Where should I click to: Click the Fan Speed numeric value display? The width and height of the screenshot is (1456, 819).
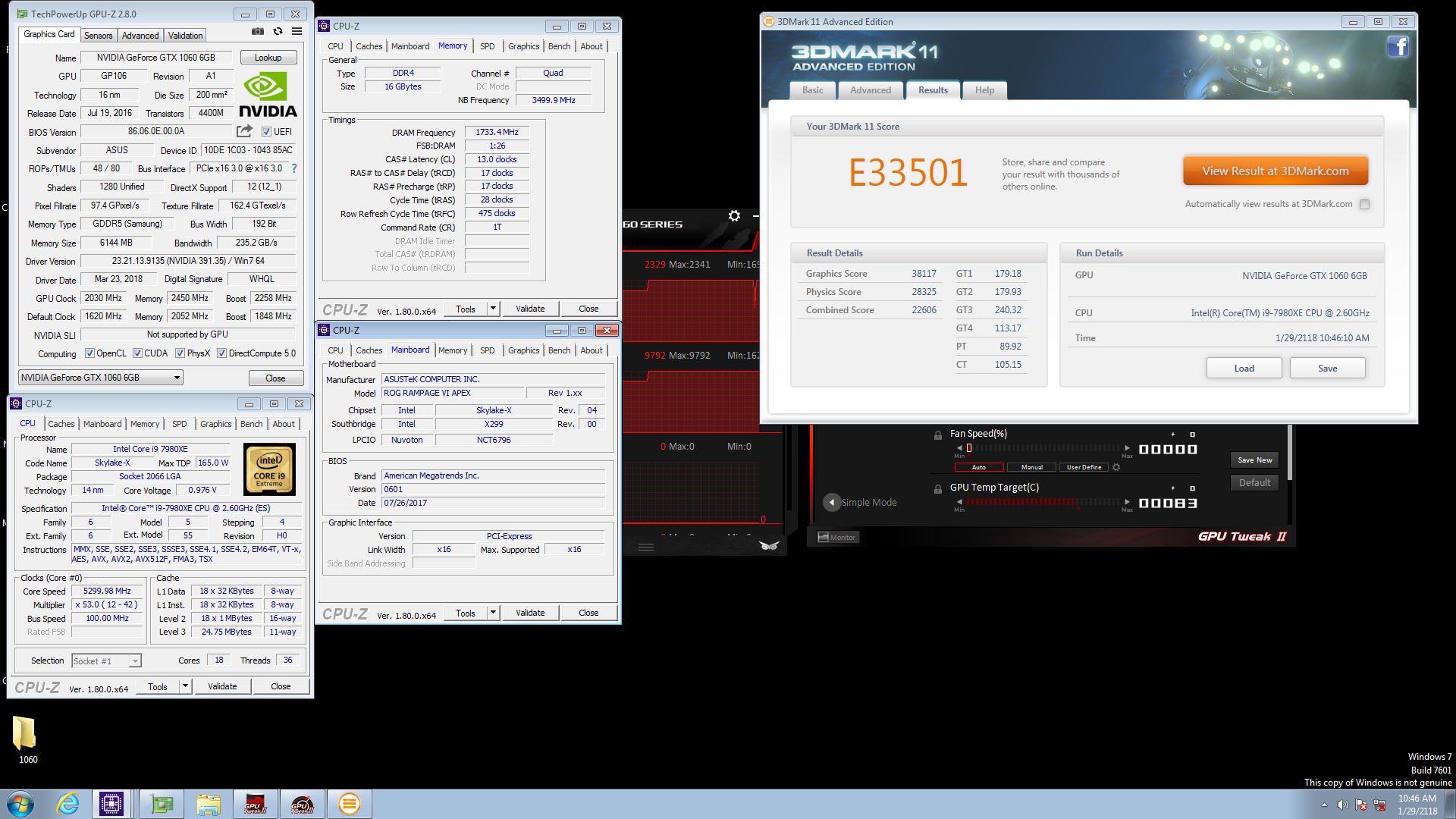pyautogui.click(x=1168, y=449)
